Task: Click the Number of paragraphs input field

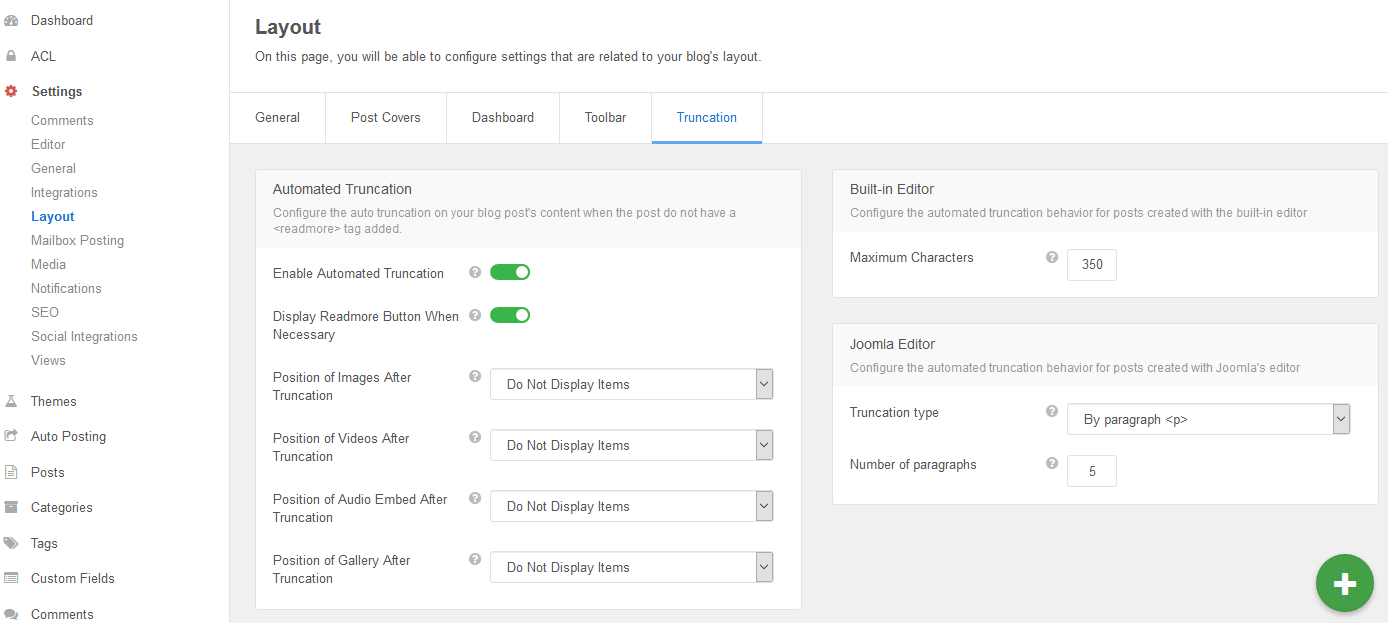Action: pyautogui.click(x=1092, y=471)
